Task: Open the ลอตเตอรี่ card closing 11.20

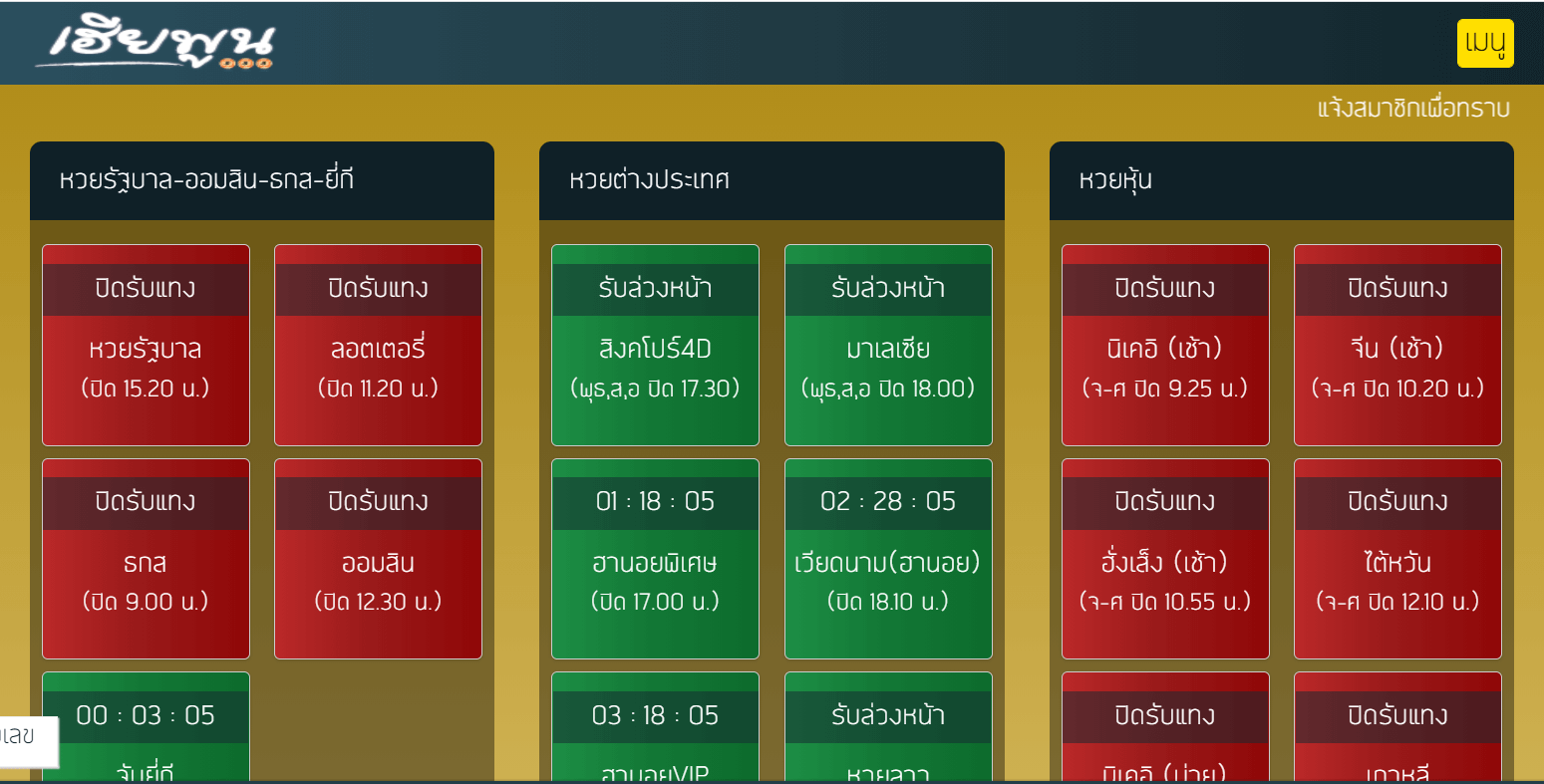Action: click(378, 345)
